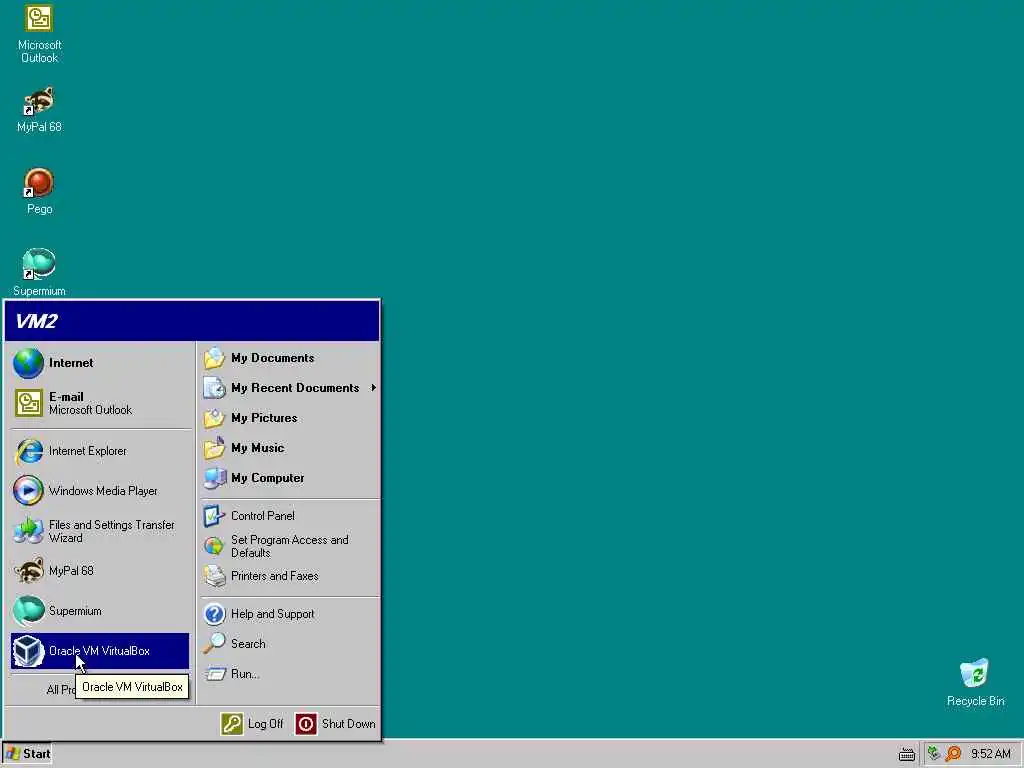Open Search from Start menu
The image size is (1024, 768).
pyautogui.click(x=290, y=644)
